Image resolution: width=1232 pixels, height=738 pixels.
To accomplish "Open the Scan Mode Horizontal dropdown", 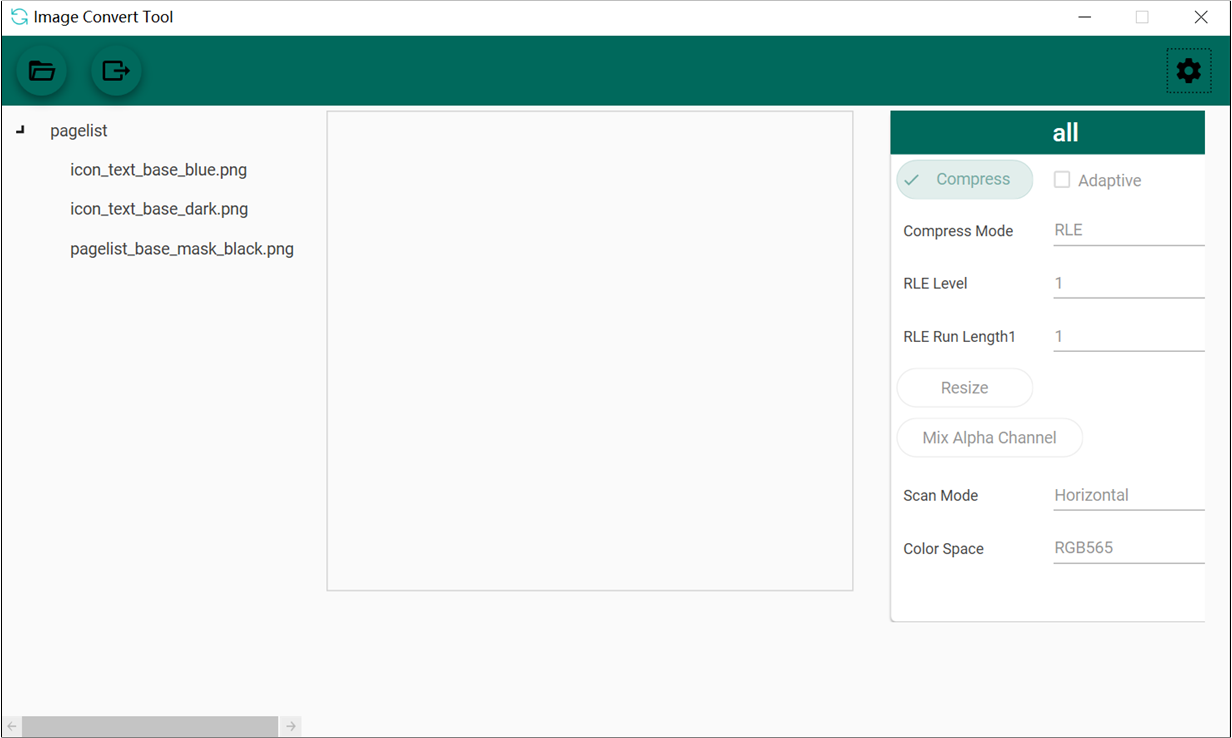I will [1128, 495].
